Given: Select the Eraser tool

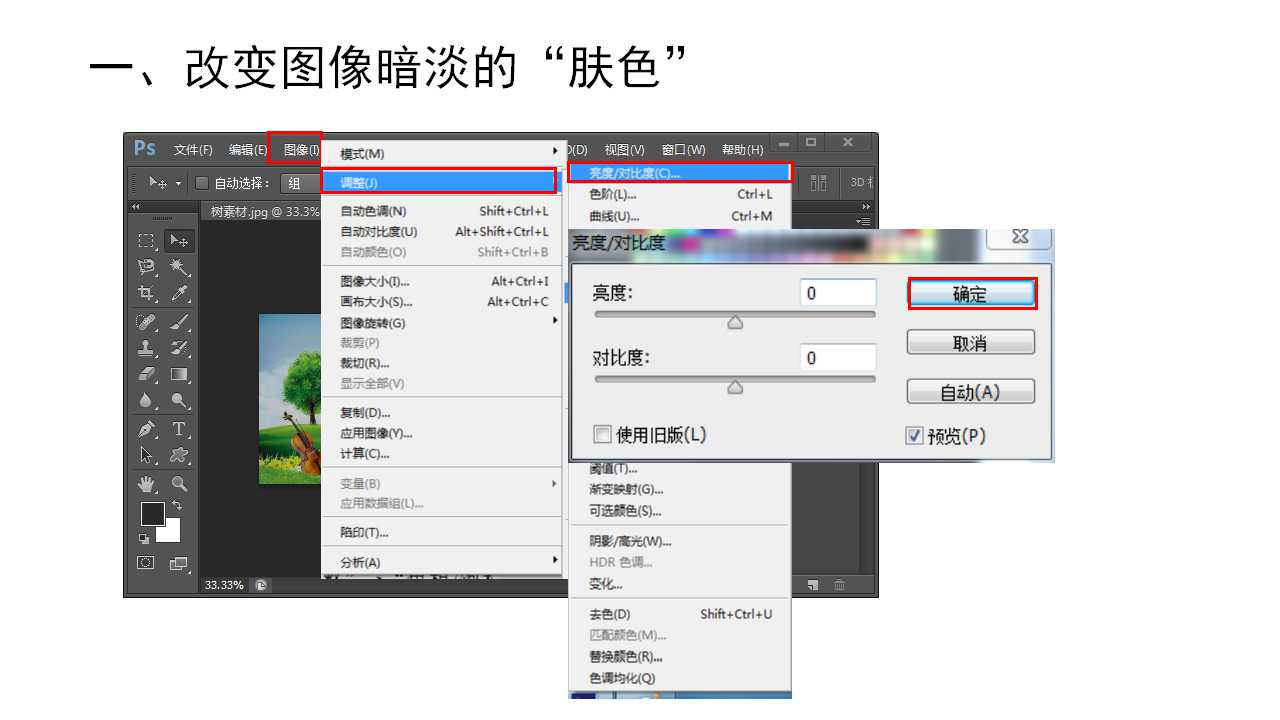Looking at the screenshot, I should click(x=147, y=374).
